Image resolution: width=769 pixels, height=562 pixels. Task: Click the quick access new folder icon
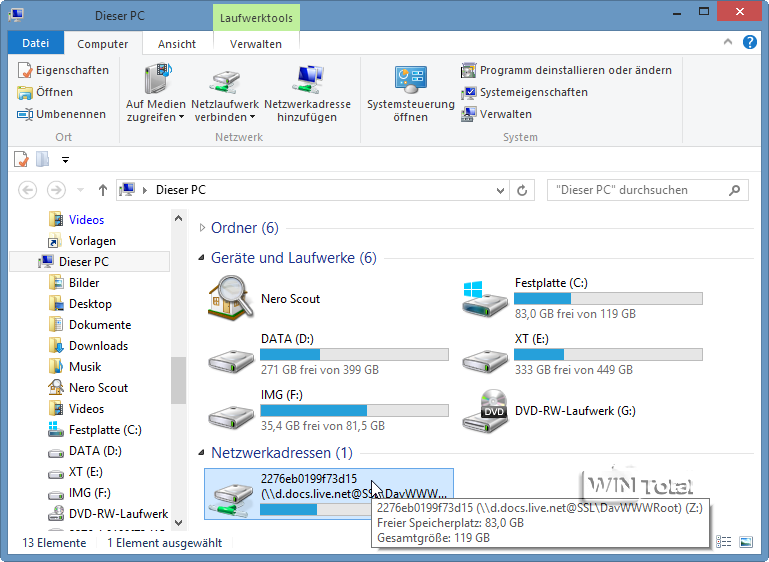pos(43,159)
